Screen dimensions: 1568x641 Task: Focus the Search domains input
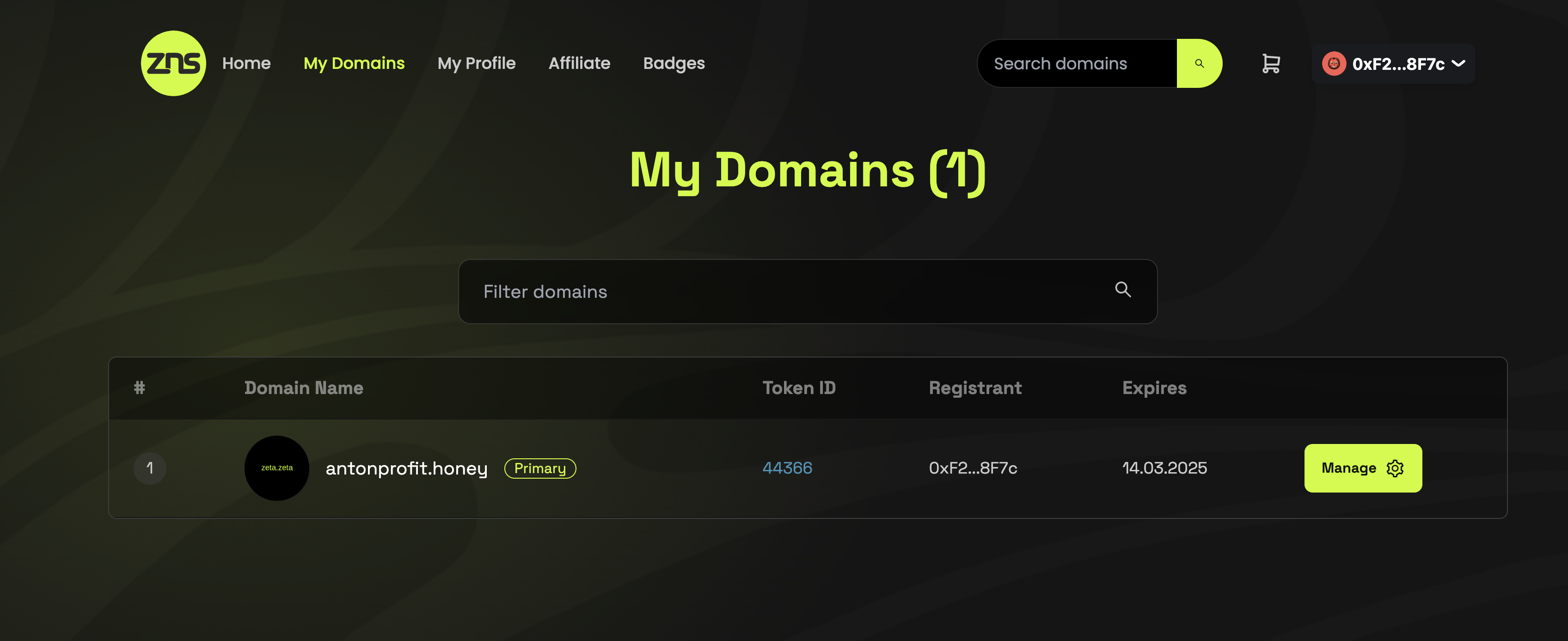pos(1077,63)
